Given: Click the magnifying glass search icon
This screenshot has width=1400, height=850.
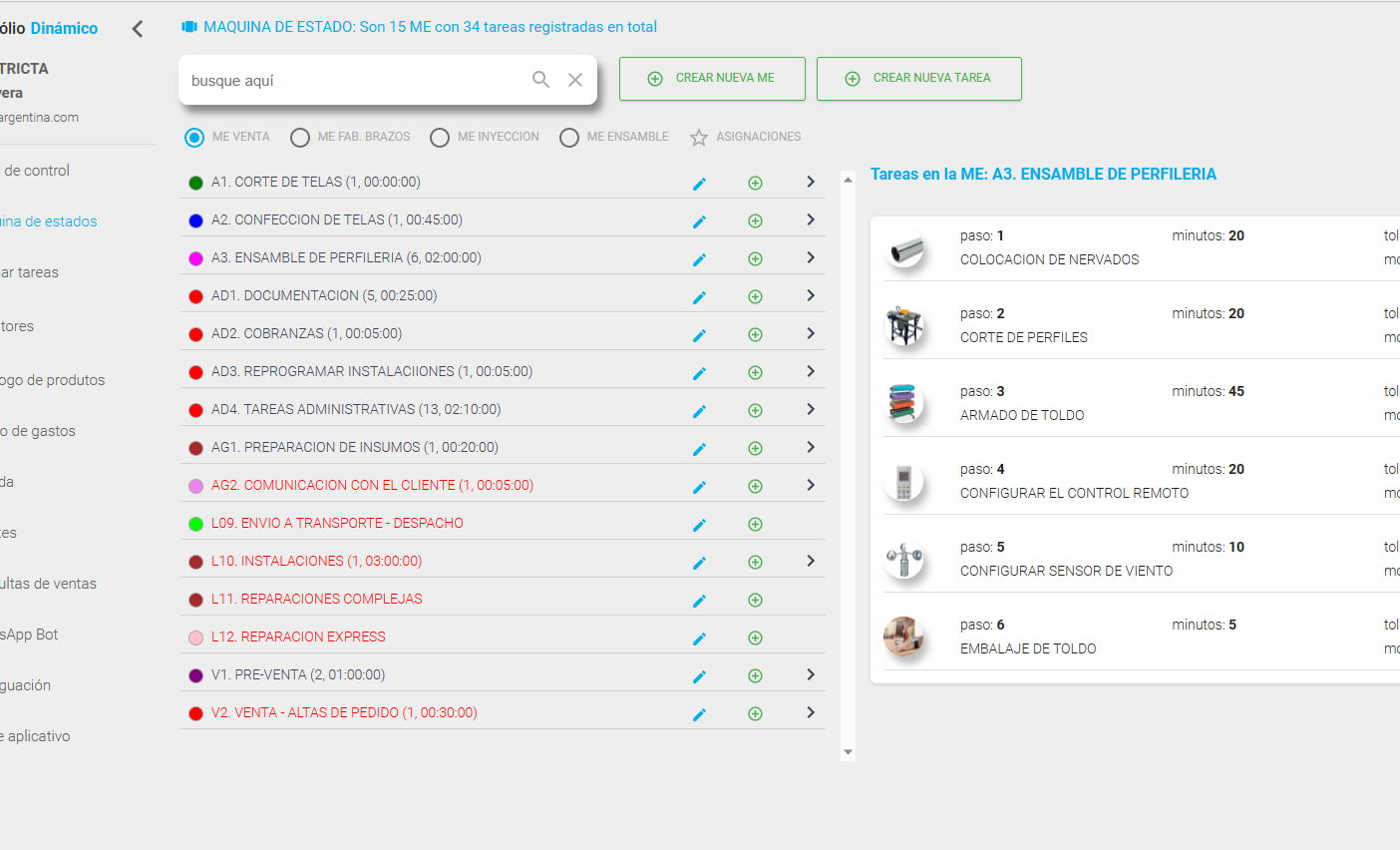Looking at the screenshot, I should coord(540,79).
